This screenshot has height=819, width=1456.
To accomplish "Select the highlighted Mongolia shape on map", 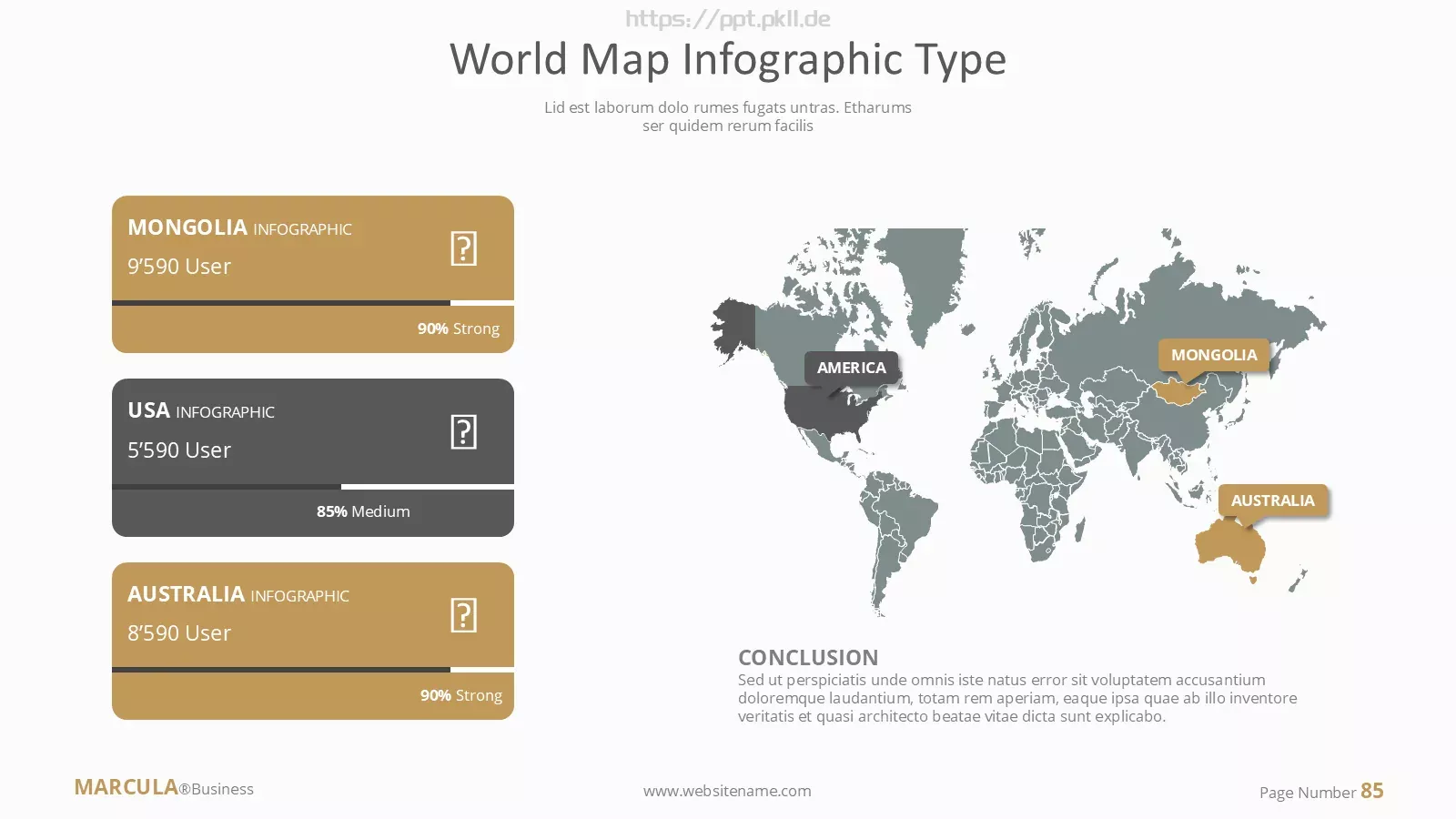I will click(x=1178, y=392).
